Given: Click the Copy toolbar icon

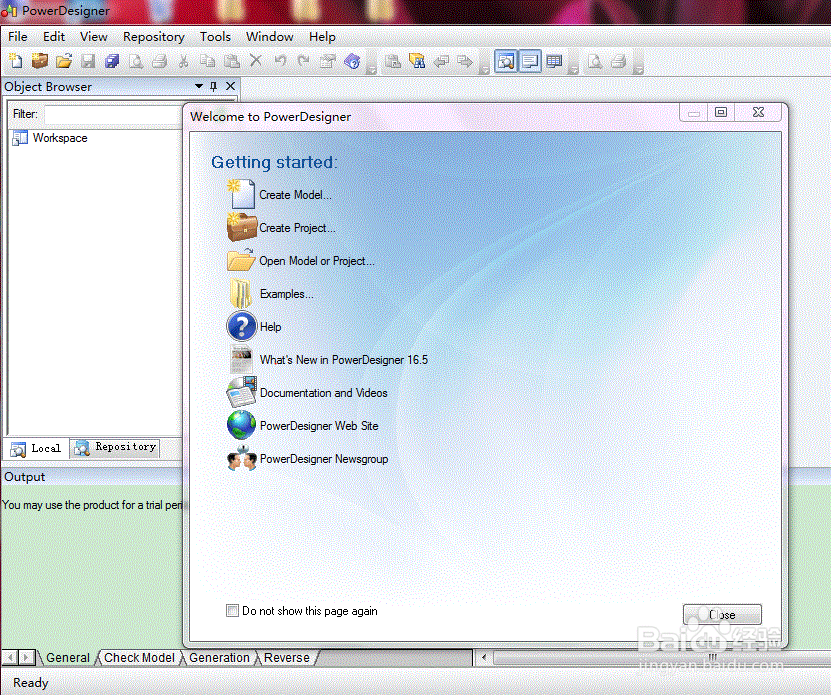Looking at the screenshot, I should pos(207,61).
